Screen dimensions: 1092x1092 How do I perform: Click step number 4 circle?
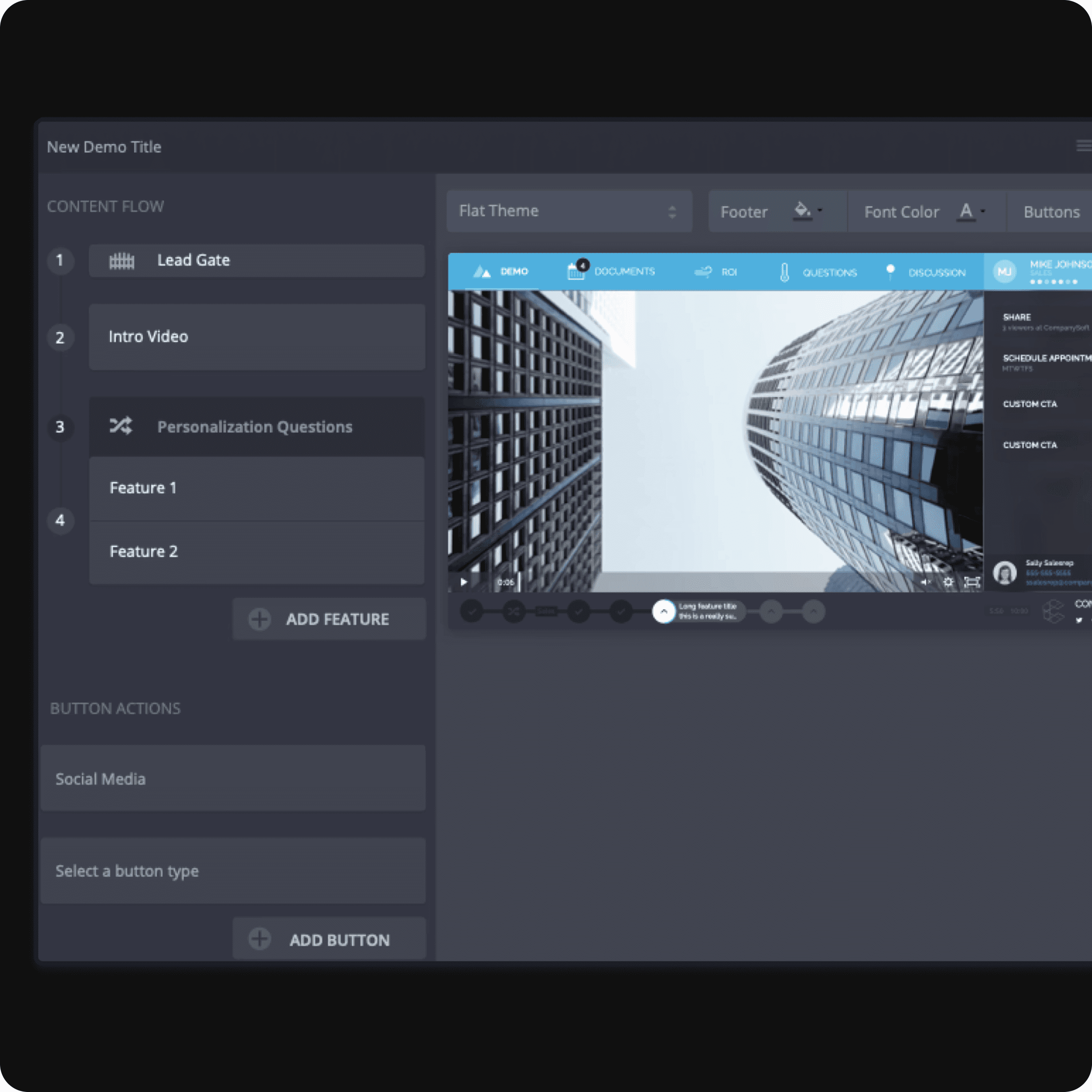pyautogui.click(x=60, y=520)
